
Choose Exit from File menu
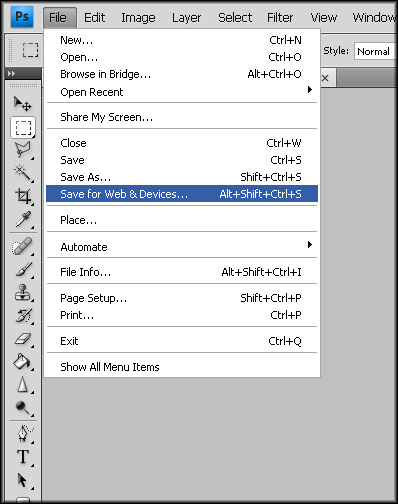pyautogui.click(x=182, y=341)
